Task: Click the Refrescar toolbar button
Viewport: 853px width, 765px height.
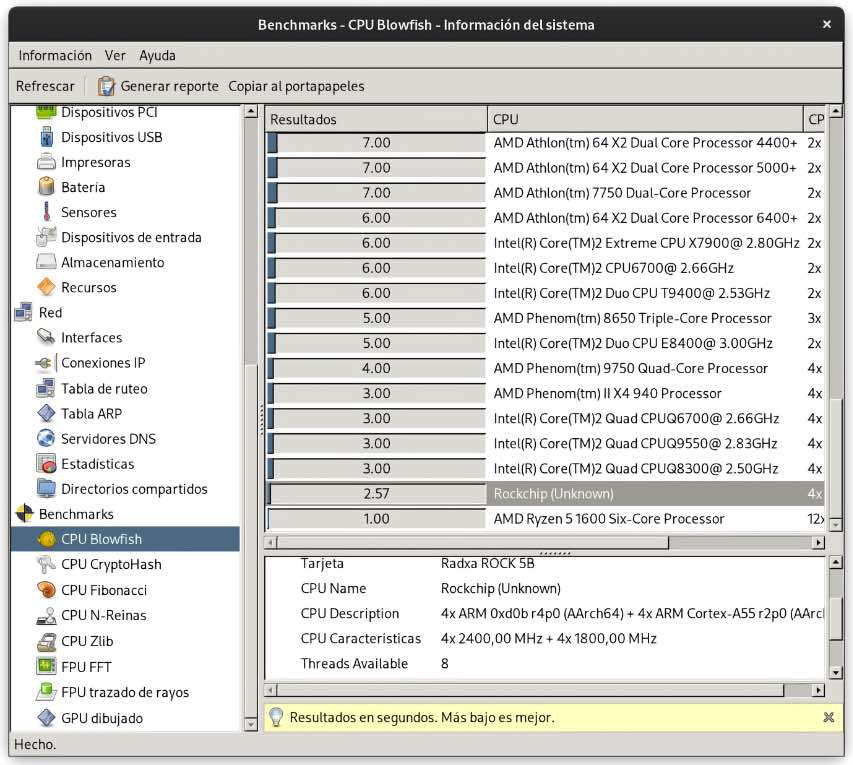Action: [45, 86]
